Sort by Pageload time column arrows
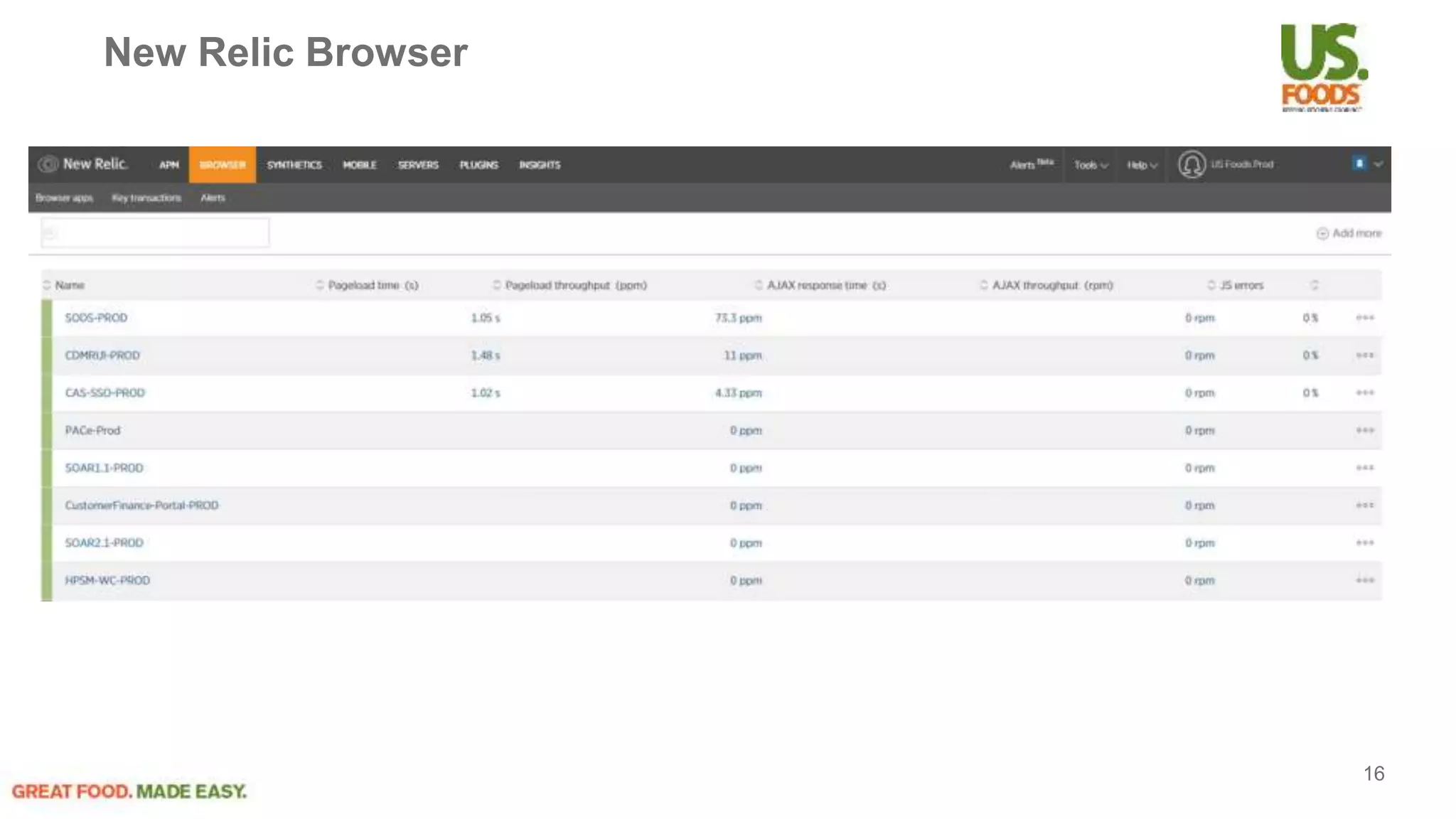Image resolution: width=1456 pixels, height=819 pixels. 319,285
